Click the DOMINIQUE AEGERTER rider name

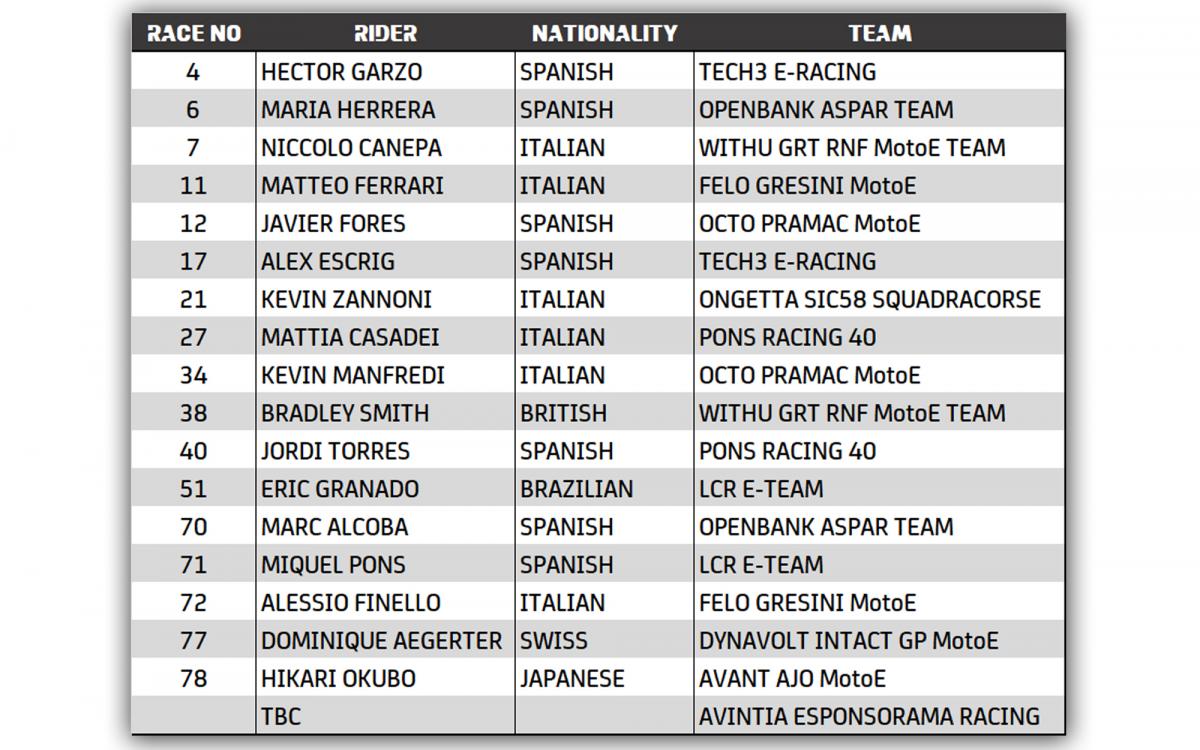[x=381, y=641]
